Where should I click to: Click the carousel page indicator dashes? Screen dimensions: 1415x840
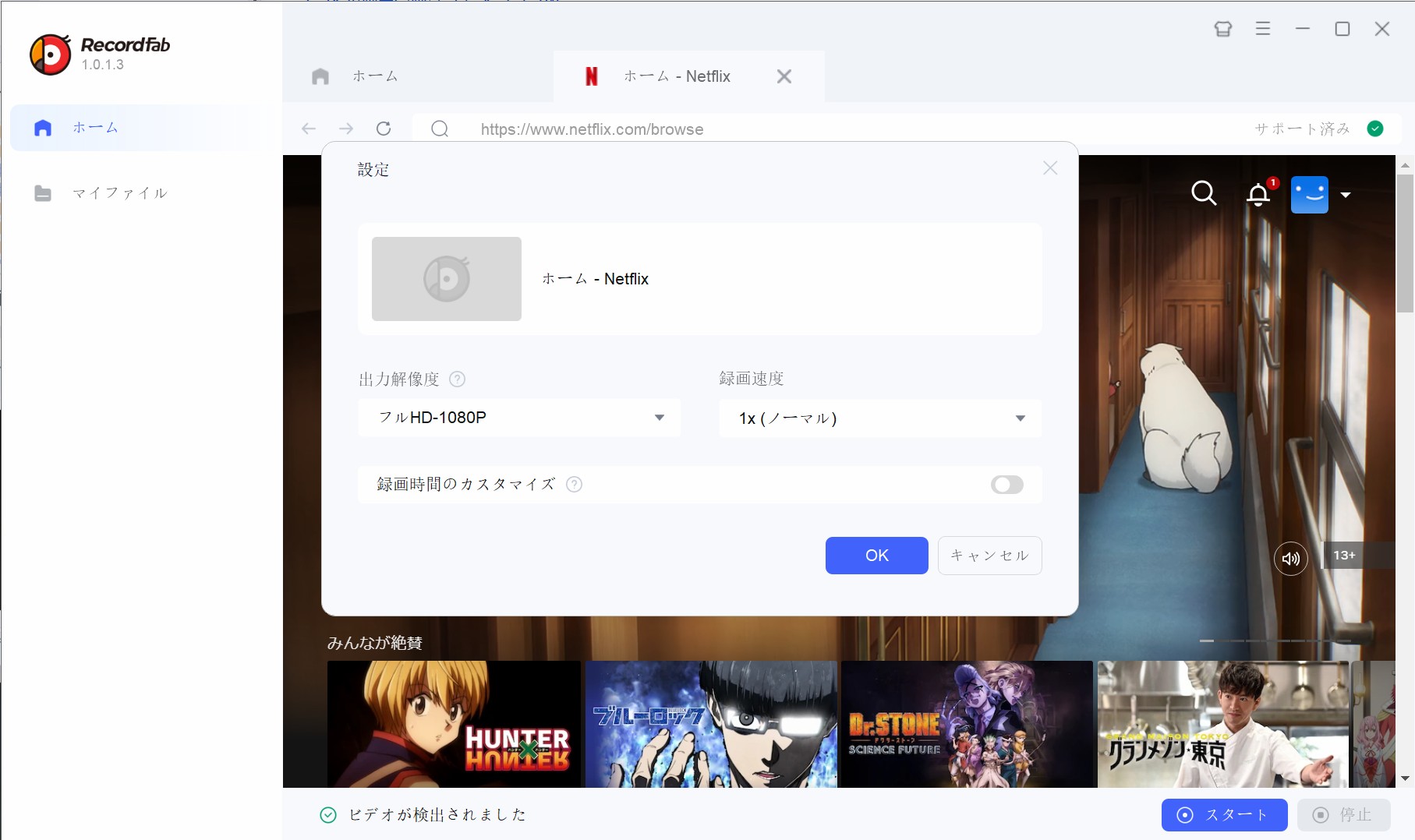pos(1275,641)
